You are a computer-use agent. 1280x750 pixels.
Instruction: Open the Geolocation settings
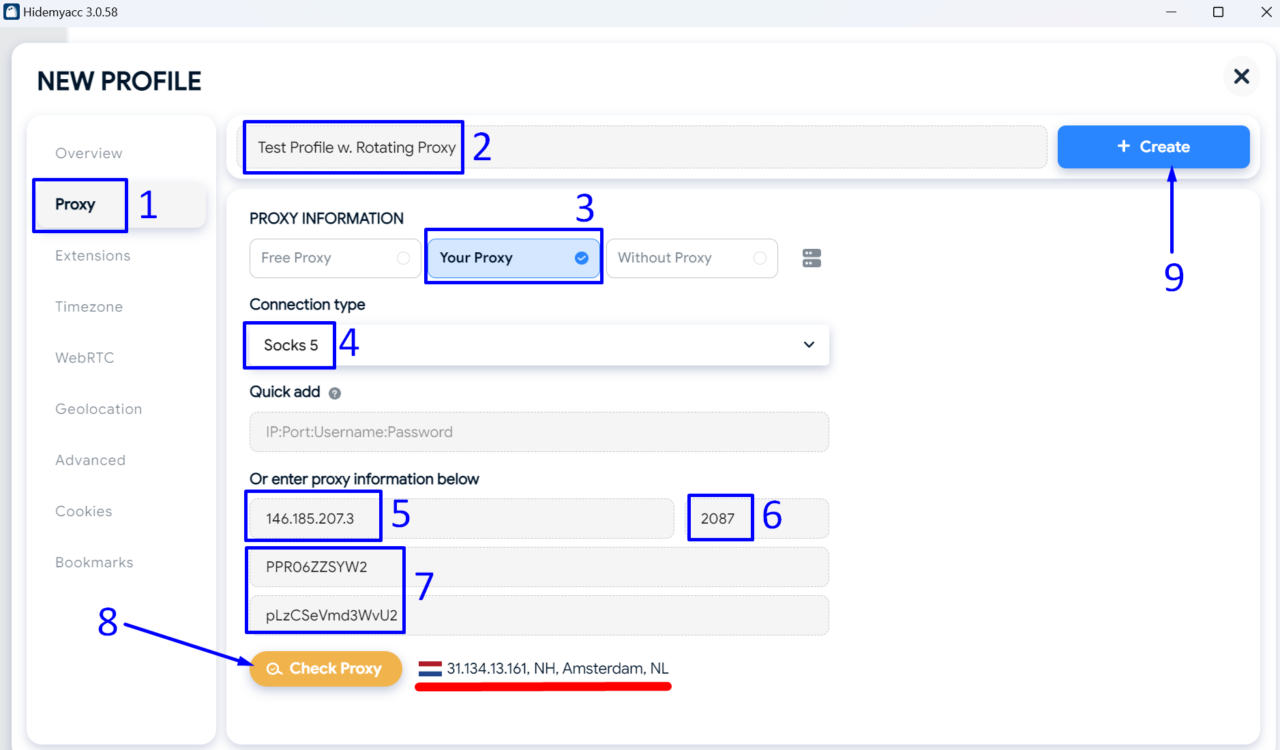98,408
